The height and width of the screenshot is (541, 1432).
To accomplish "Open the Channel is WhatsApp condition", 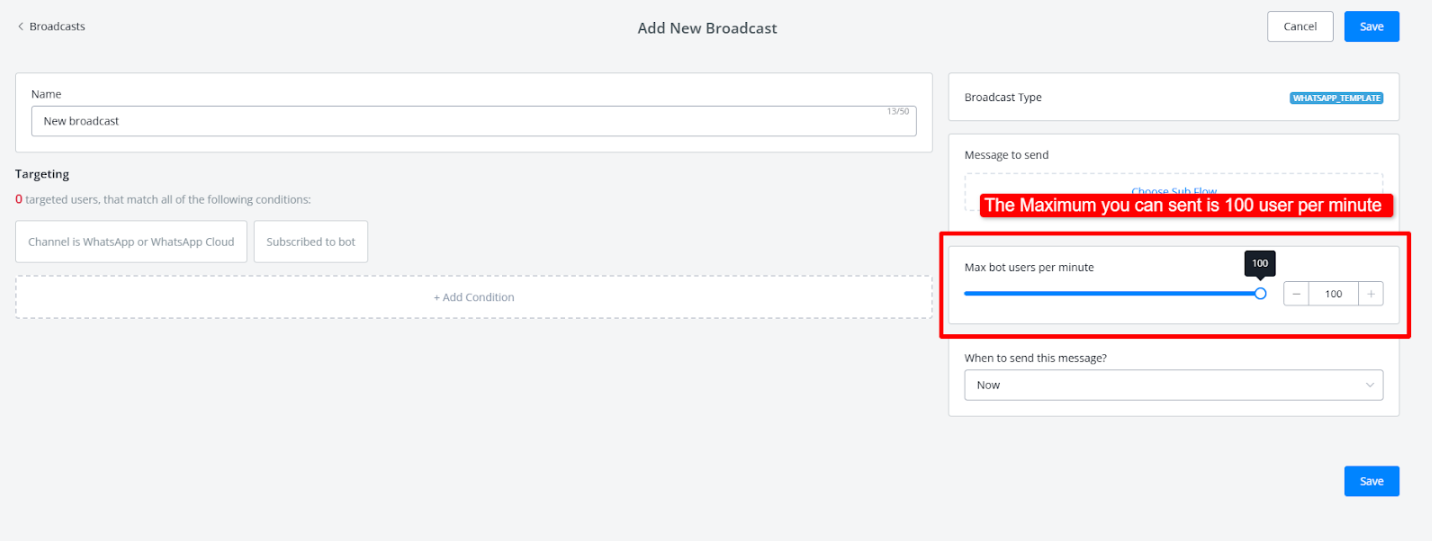I will pyautogui.click(x=131, y=242).
